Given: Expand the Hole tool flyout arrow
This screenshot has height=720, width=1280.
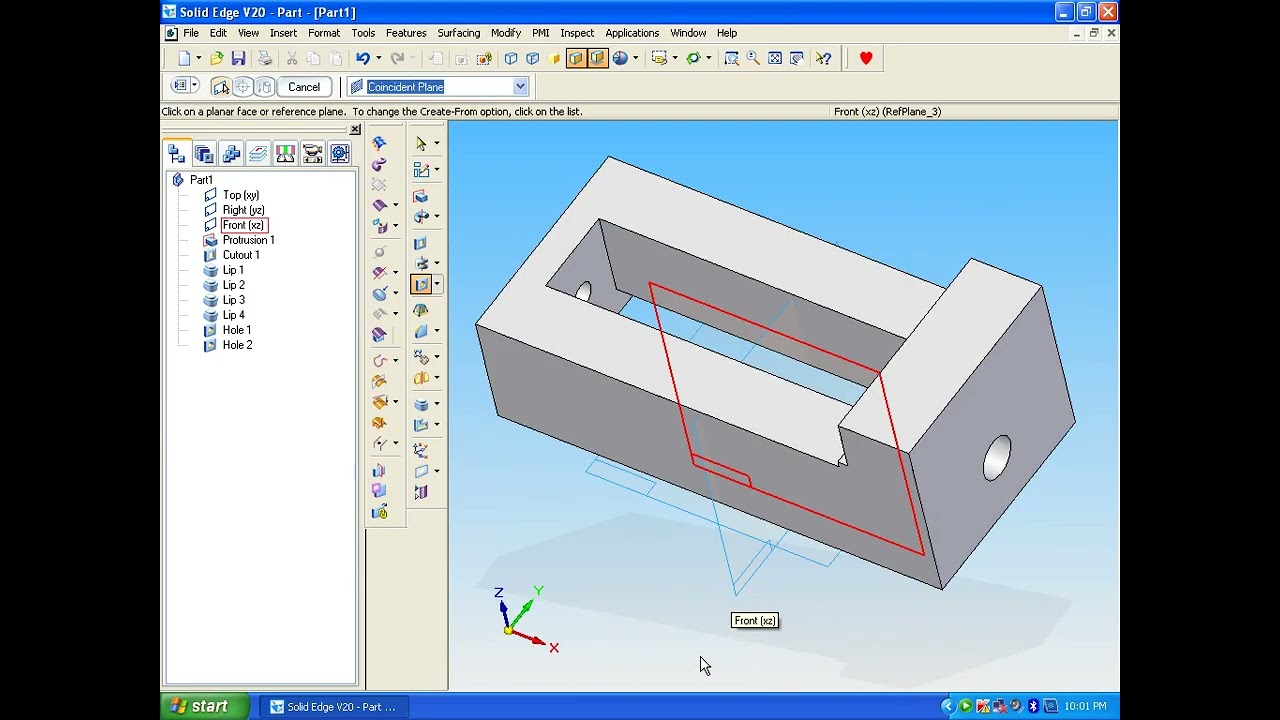Looking at the screenshot, I should tap(437, 284).
